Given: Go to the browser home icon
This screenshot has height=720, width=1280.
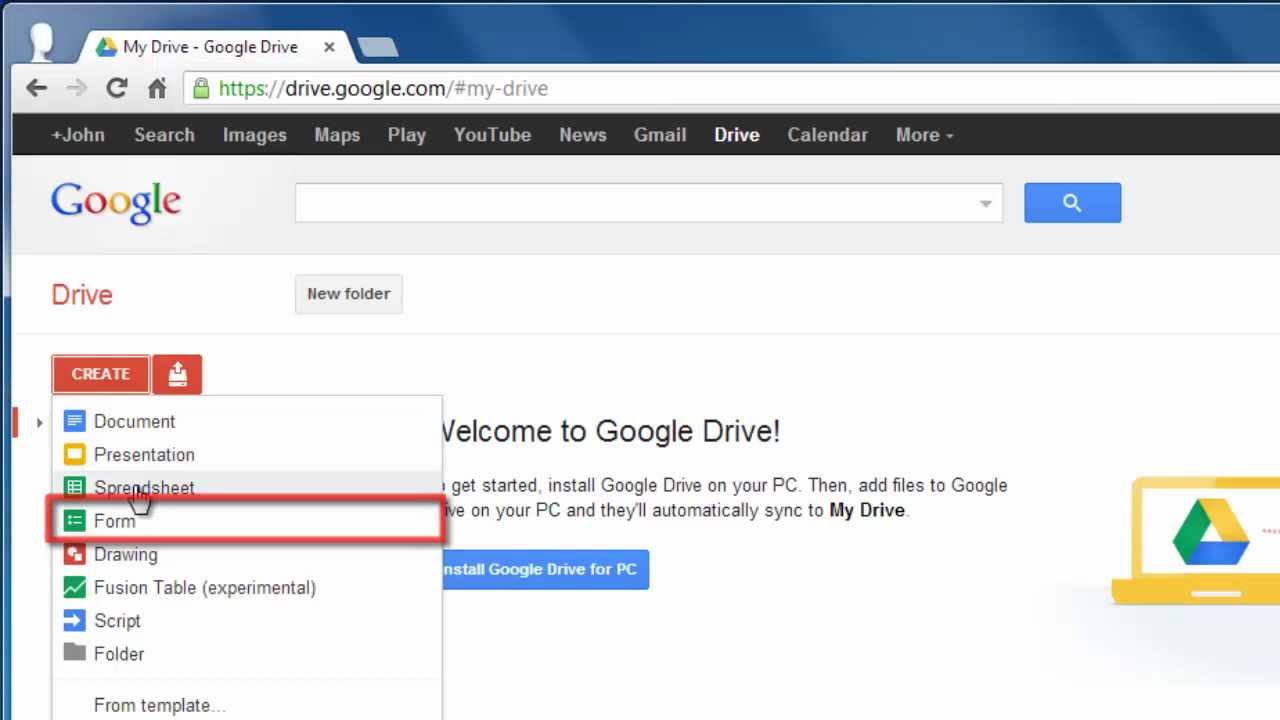Looking at the screenshot, I should tap(157, 88).
